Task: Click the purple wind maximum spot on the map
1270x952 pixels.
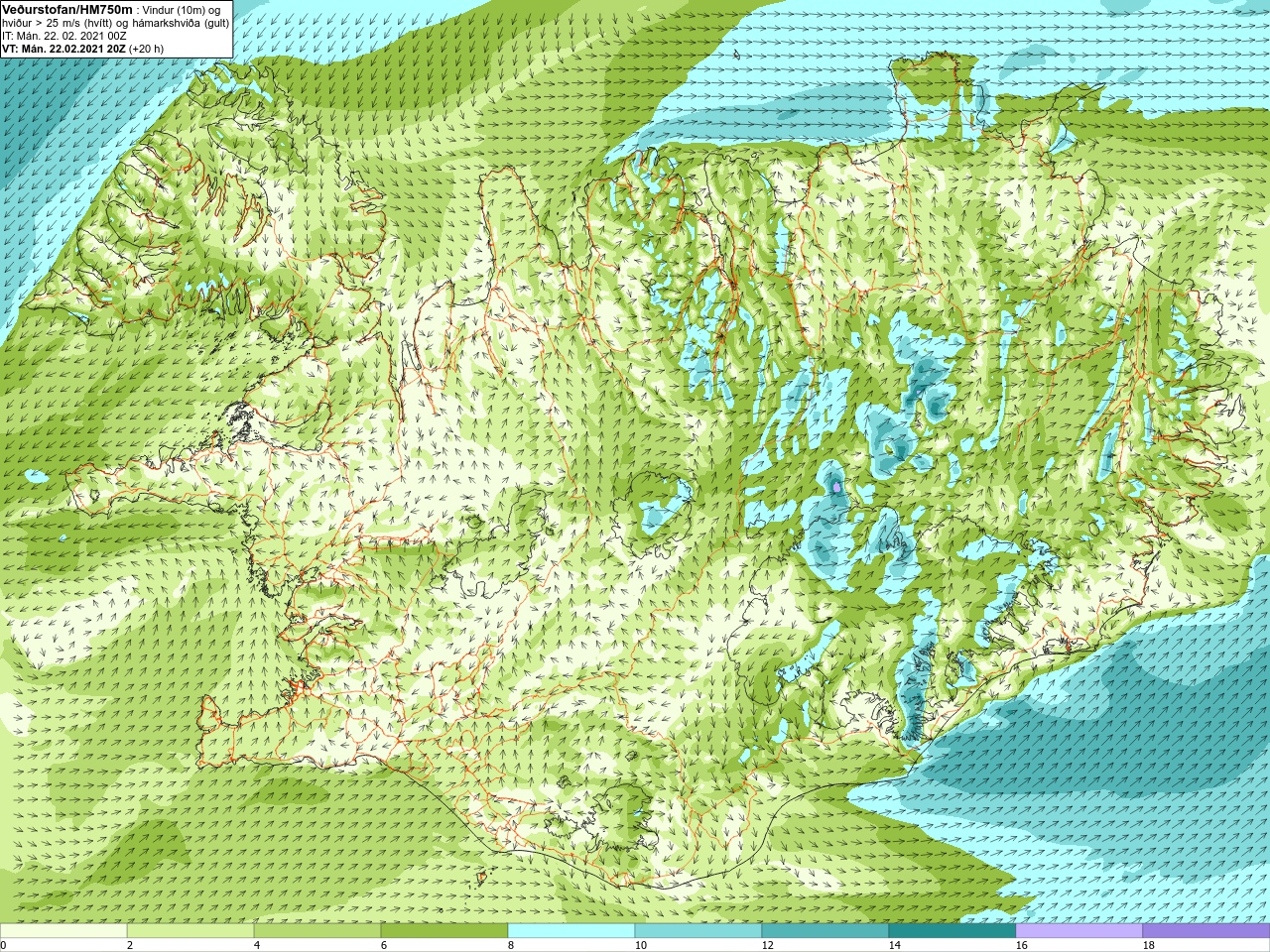Action: [x=837, y=487]
